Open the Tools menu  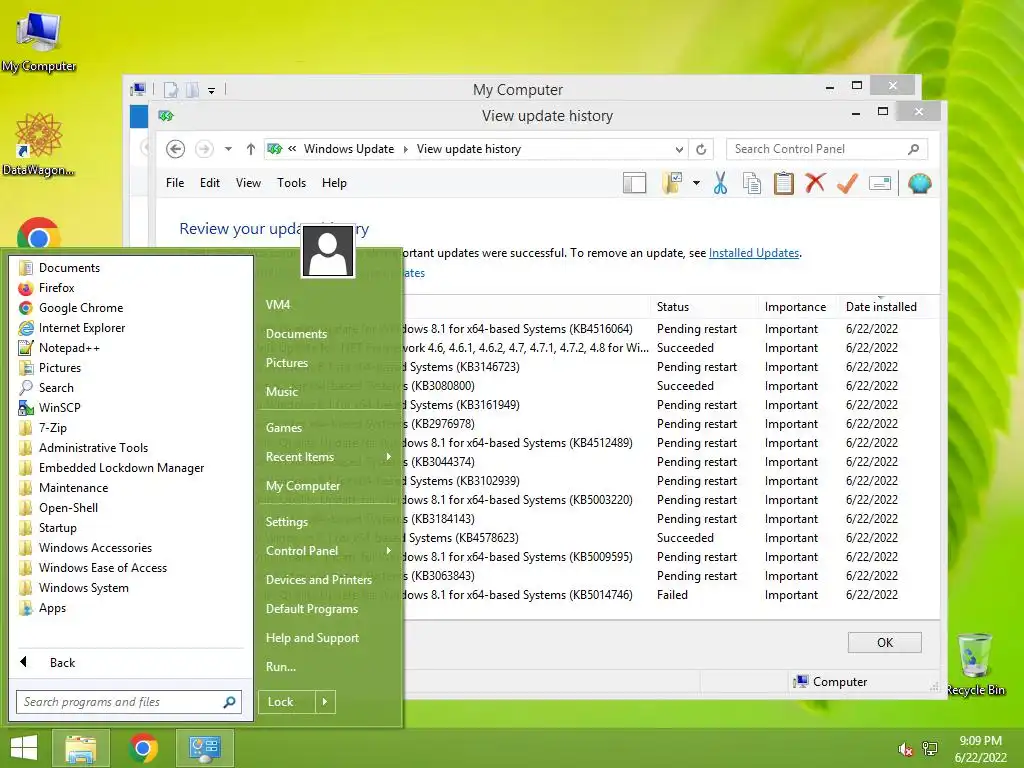click(x=291, y=184)
